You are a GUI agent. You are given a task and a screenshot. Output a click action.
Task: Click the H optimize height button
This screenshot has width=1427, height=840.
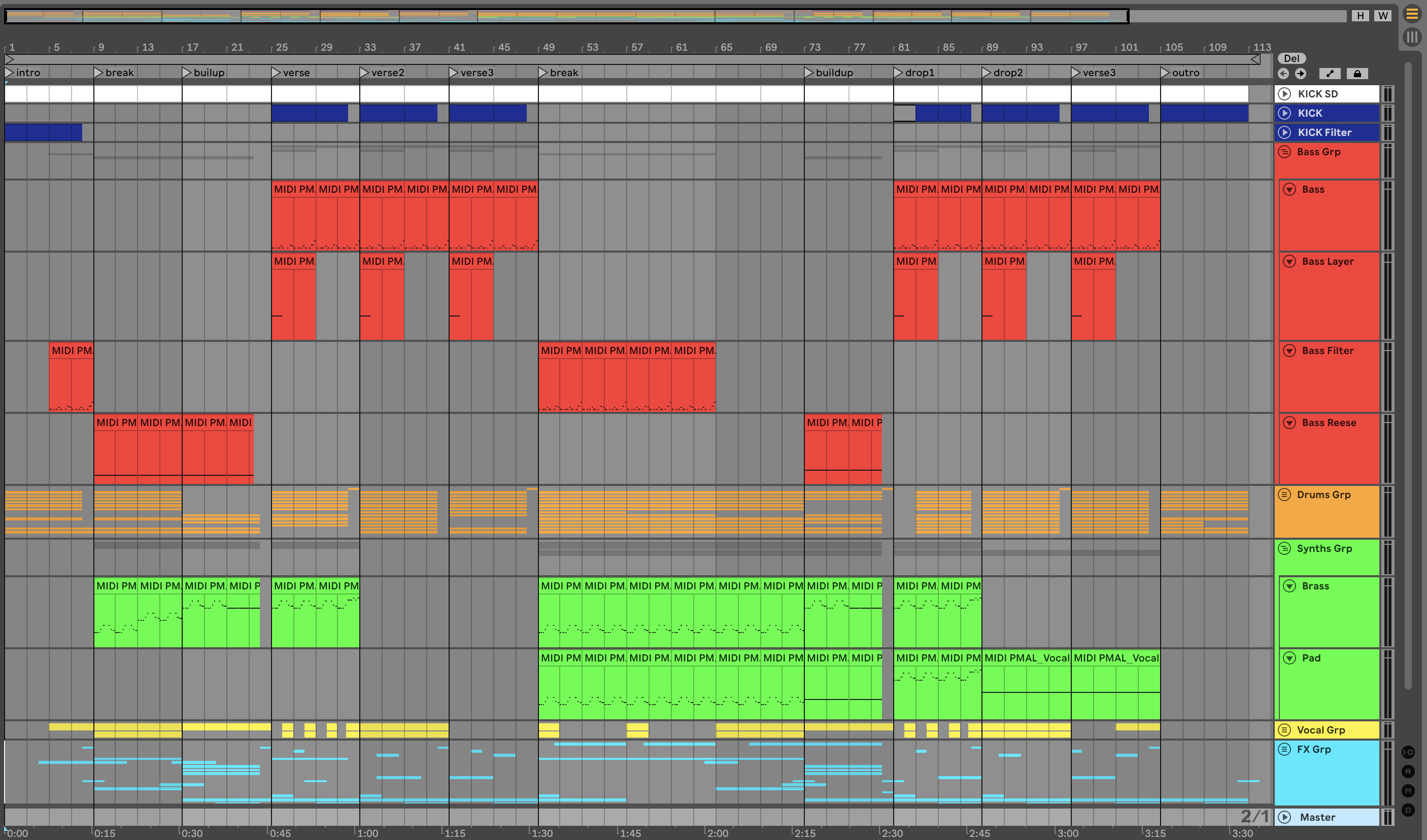point(1360,16)
